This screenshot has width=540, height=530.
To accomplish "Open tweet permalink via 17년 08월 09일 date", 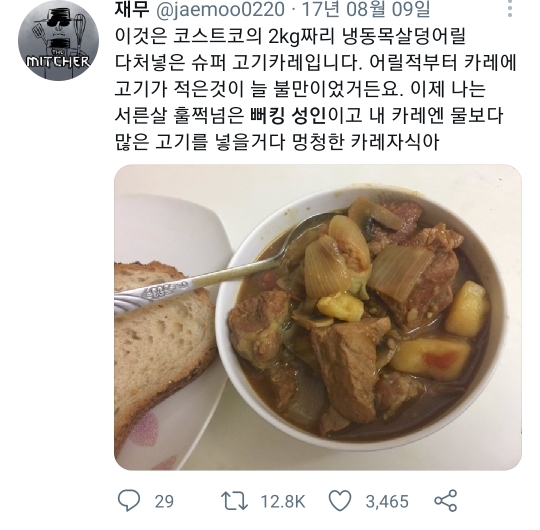I will tap(366, 10).
